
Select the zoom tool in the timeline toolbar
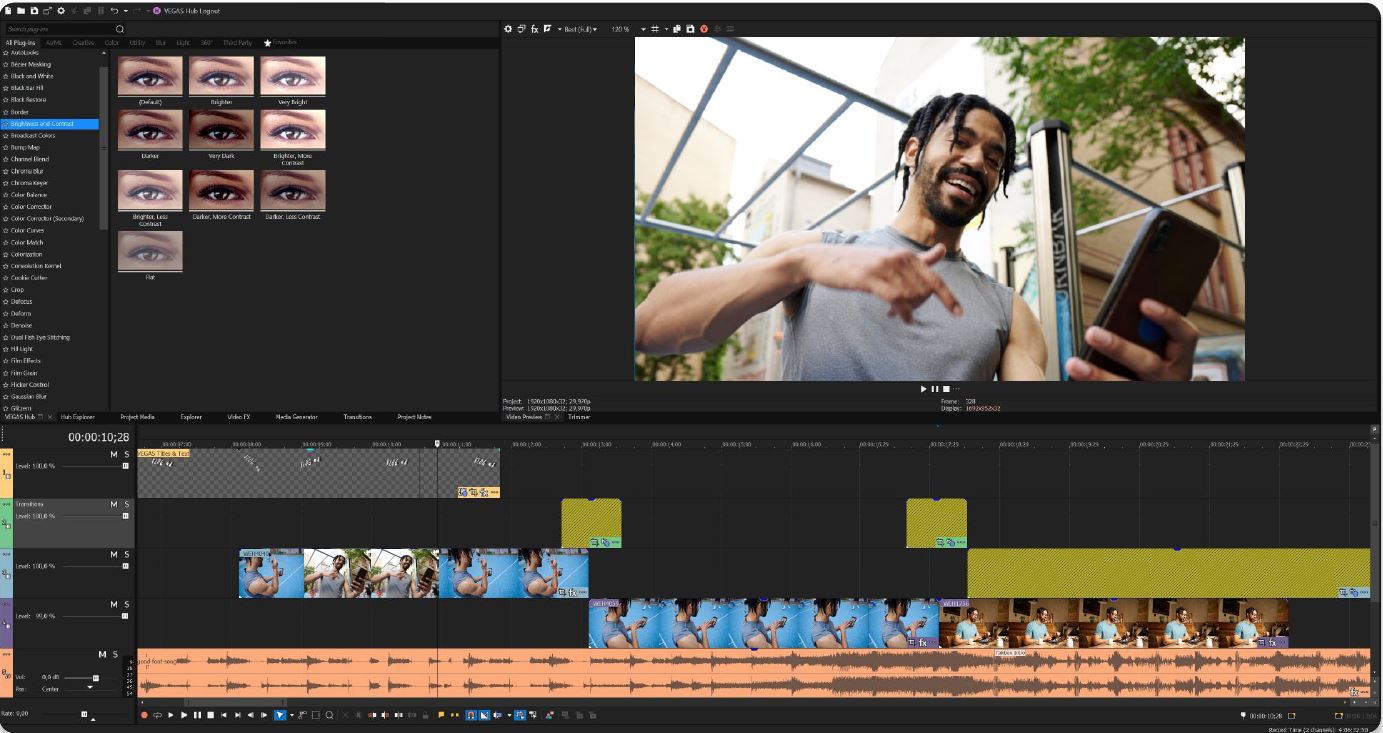pyautogui.click(x=329, y=715)
